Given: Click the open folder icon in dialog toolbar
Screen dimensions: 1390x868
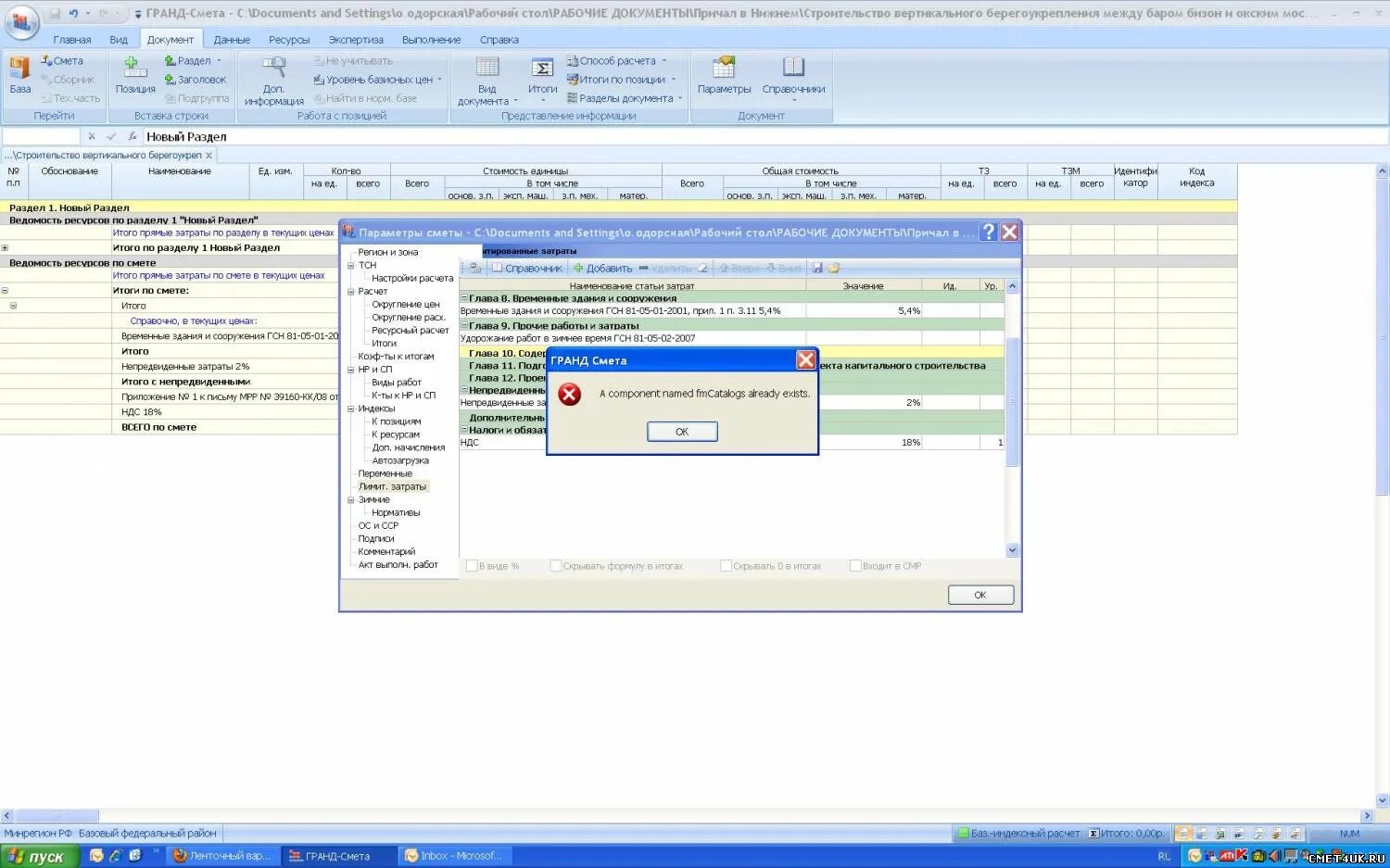Looking at the screenshot, I should [x=834, y=269].
